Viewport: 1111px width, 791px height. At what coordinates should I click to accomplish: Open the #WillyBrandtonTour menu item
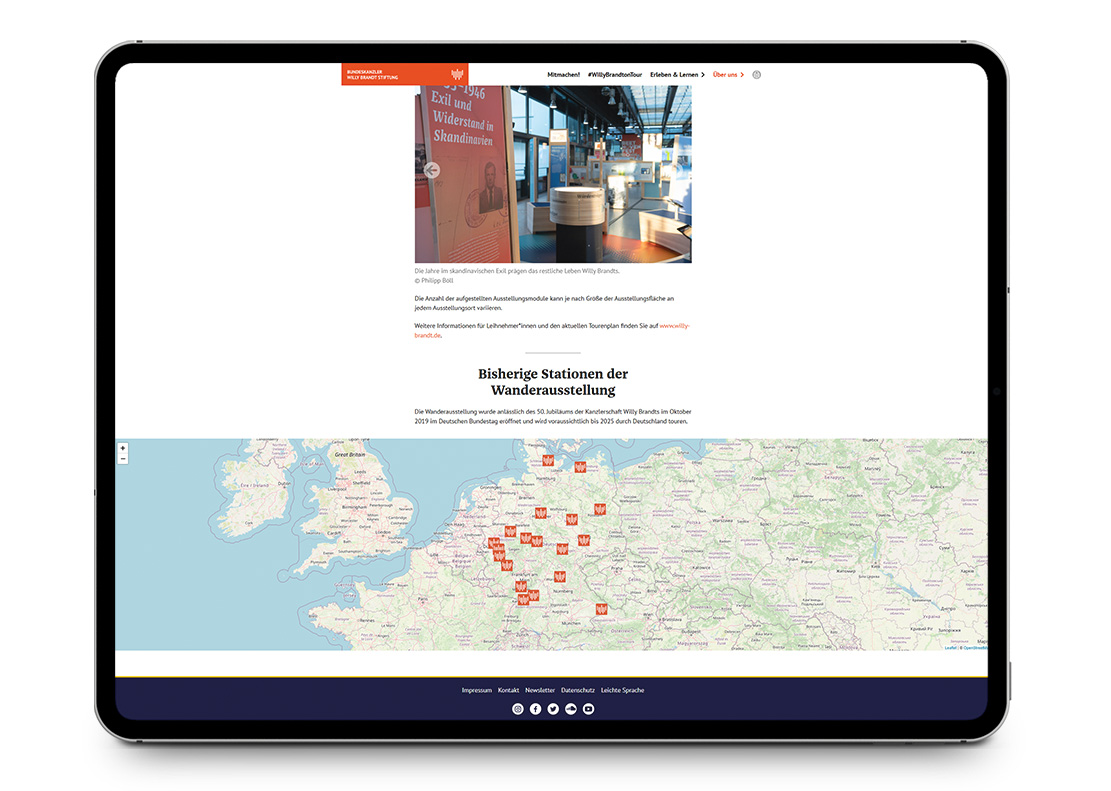(615, 75)
